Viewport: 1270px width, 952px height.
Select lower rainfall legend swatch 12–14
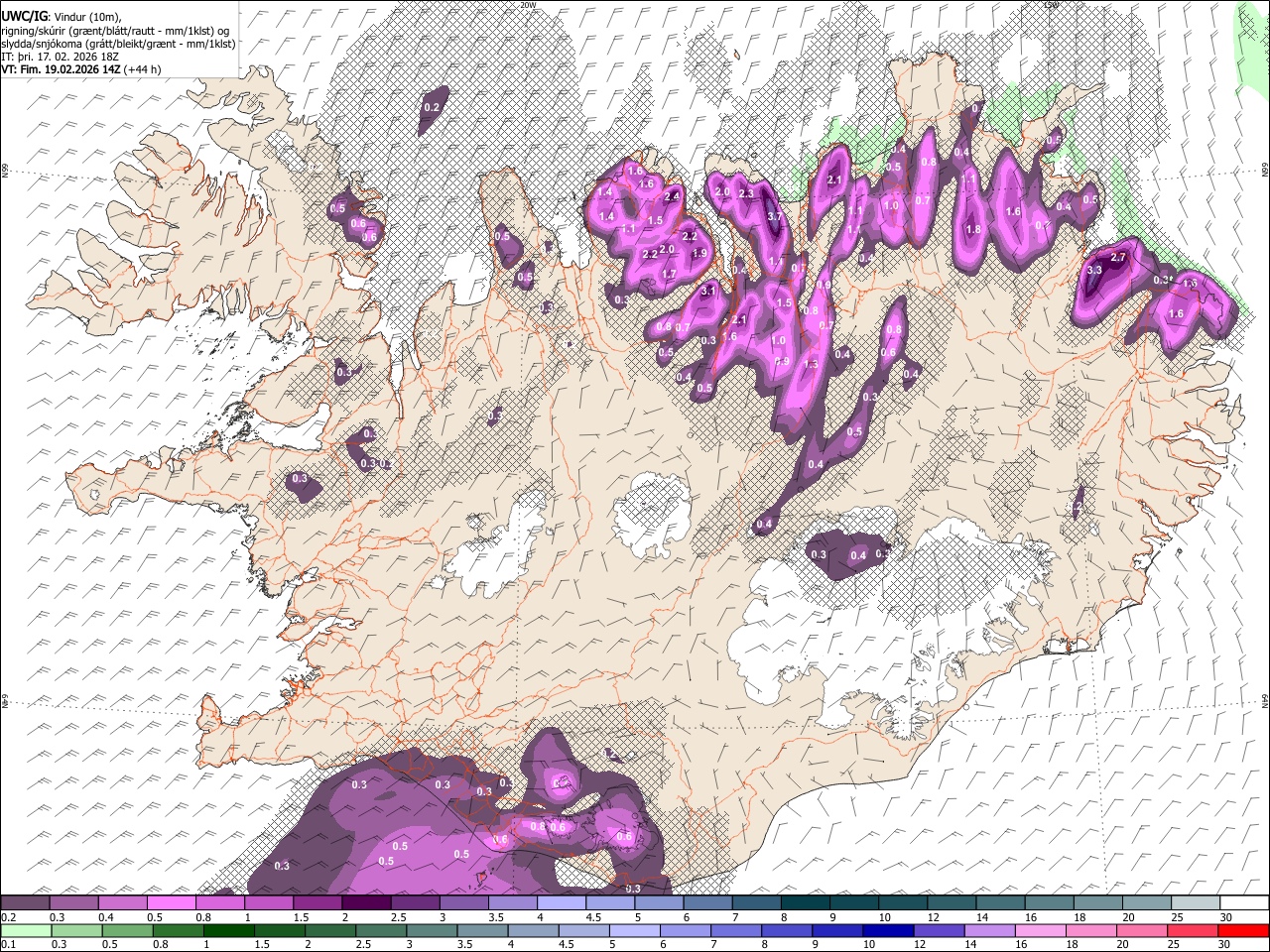pyautogui.click(x=940, y=930)
